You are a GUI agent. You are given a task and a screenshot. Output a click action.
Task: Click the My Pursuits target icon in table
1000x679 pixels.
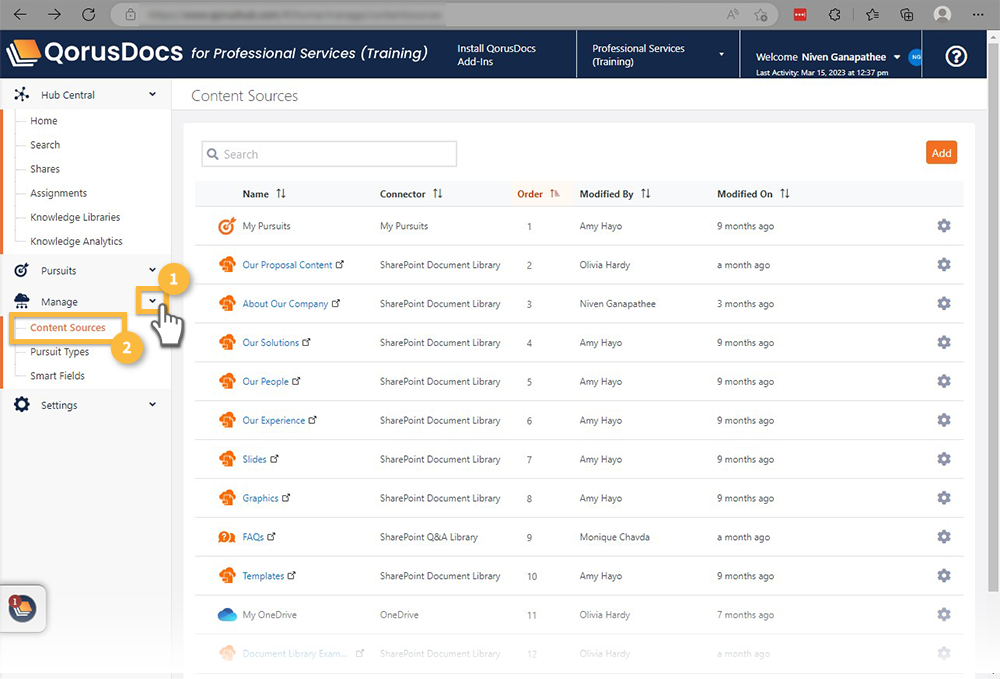[x=227, y=226]
